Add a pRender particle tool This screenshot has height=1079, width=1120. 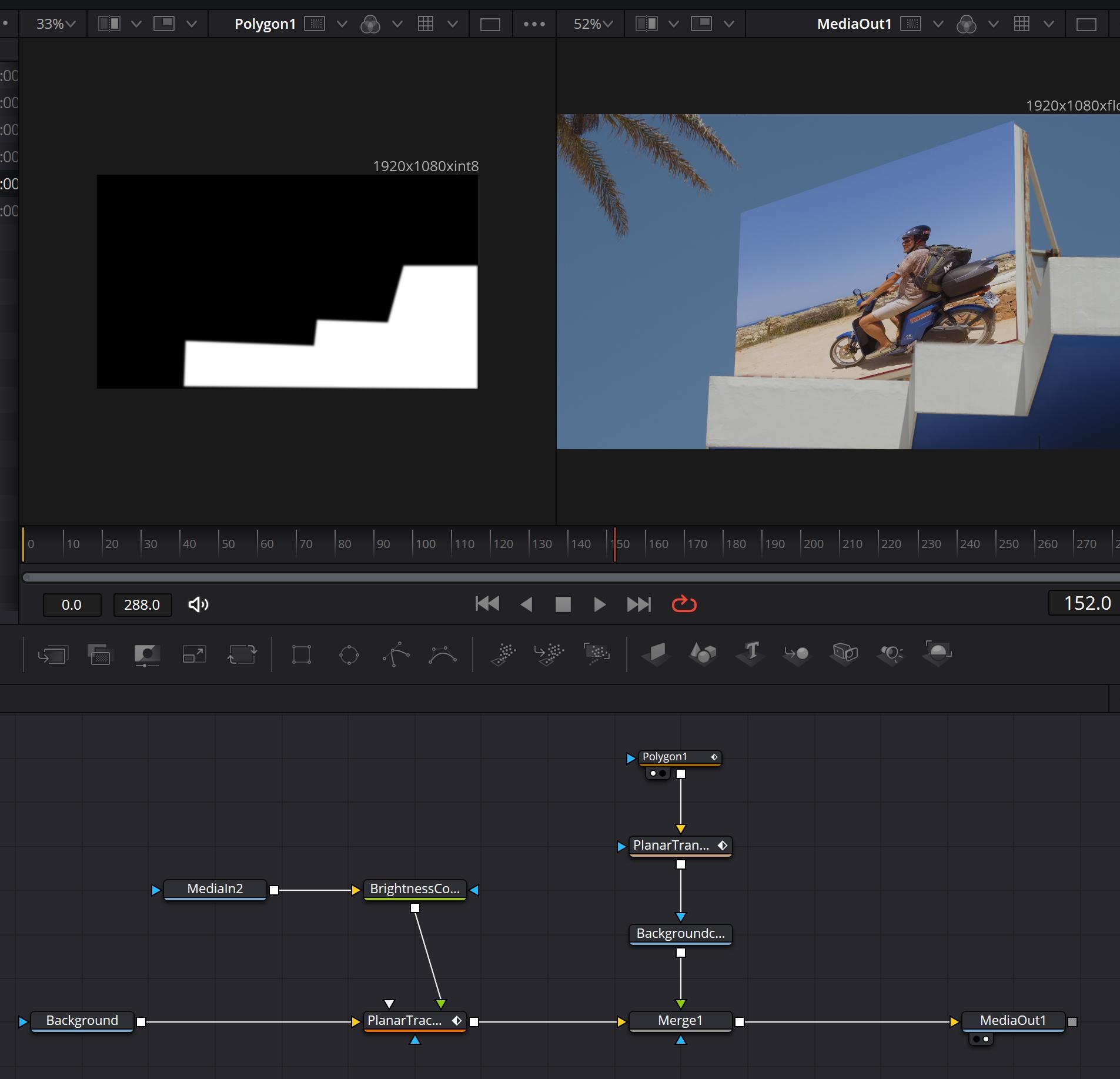click(597, 654)
